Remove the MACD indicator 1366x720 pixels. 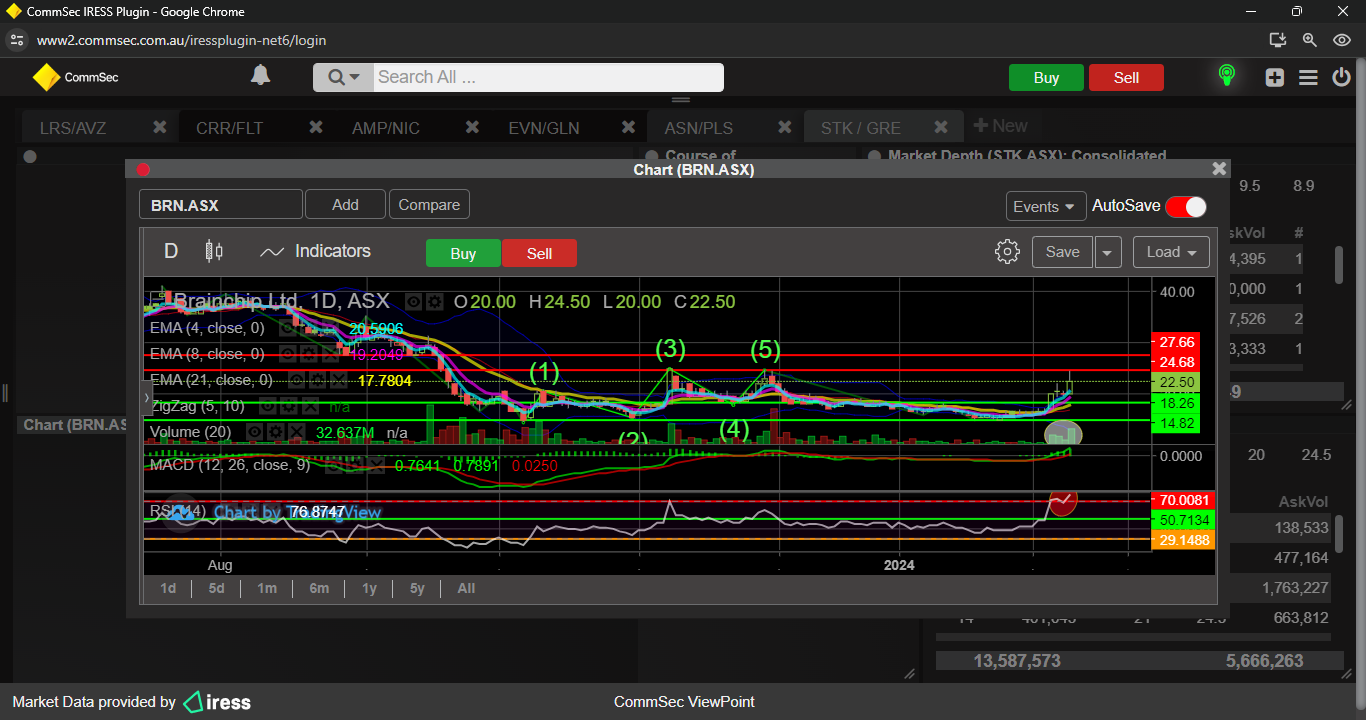[376, 464]
